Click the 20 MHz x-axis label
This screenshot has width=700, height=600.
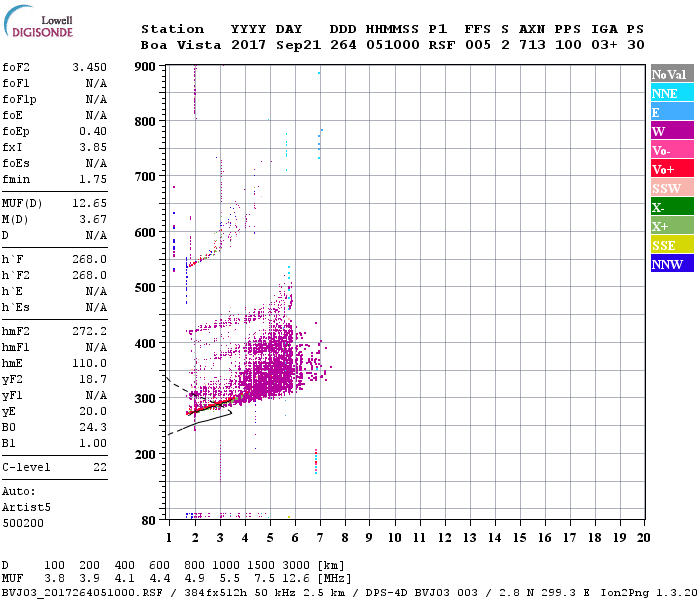[643, 538]
